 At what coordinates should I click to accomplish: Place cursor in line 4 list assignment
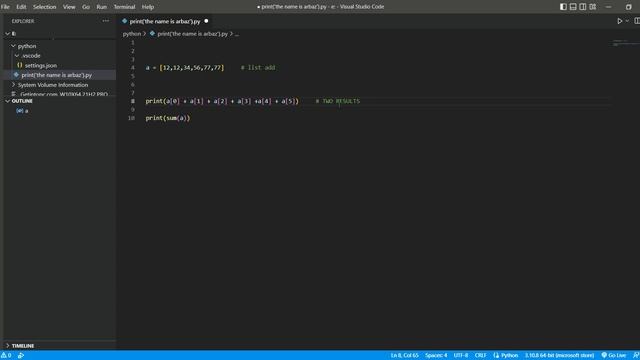click(185, 68)
